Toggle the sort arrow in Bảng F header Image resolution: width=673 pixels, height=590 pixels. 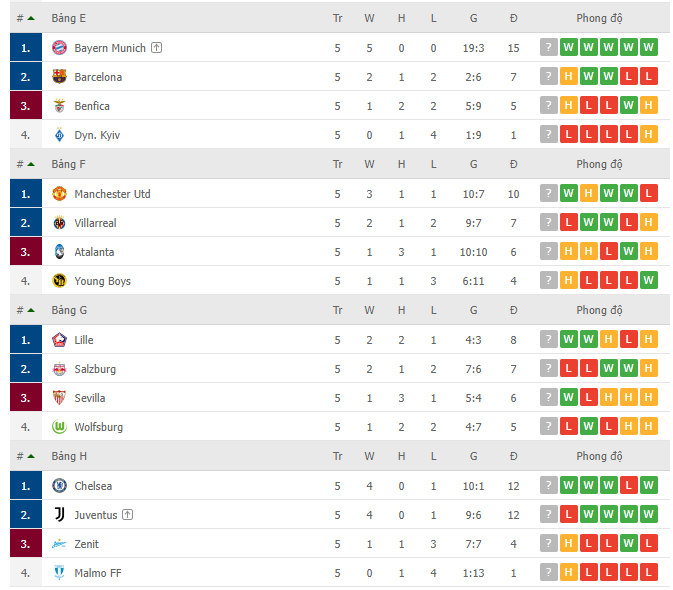pyautogui.click(x=31, y=164)
